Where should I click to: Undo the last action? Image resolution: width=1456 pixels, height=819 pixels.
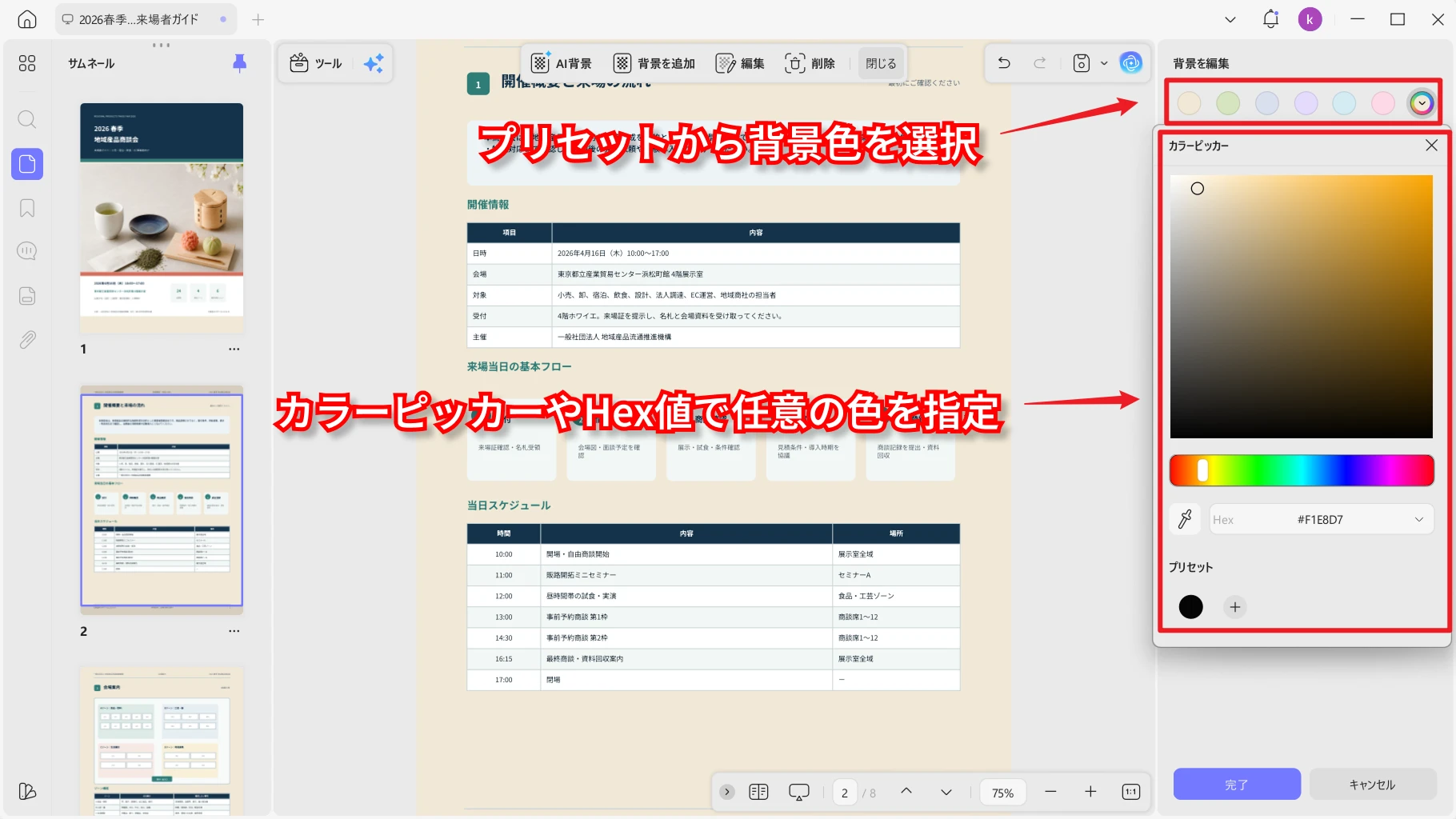(1004, 62)
